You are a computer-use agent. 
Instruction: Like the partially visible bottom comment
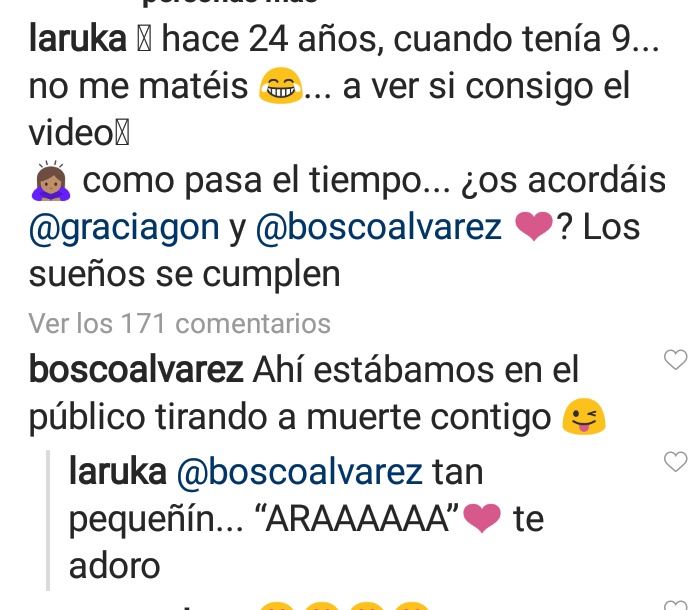point(675,606)
